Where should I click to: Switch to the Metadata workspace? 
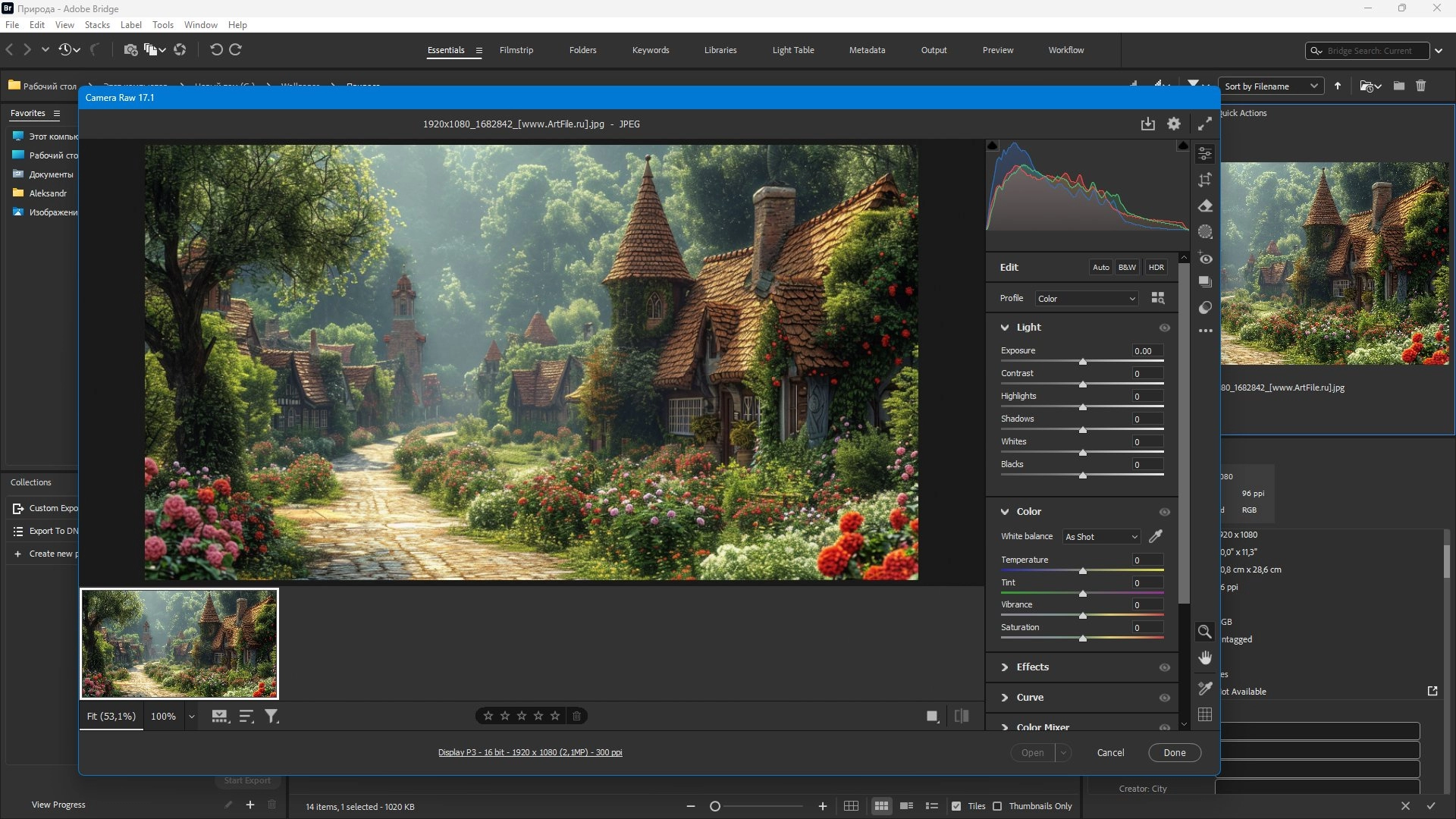point(867,50)
